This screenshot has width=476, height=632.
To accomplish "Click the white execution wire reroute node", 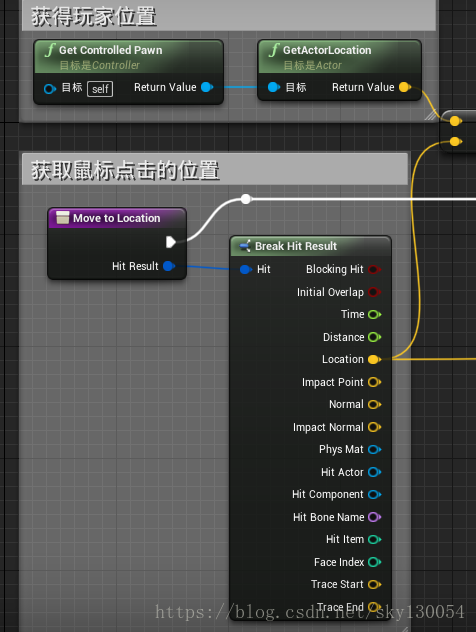I will point(246,199).
